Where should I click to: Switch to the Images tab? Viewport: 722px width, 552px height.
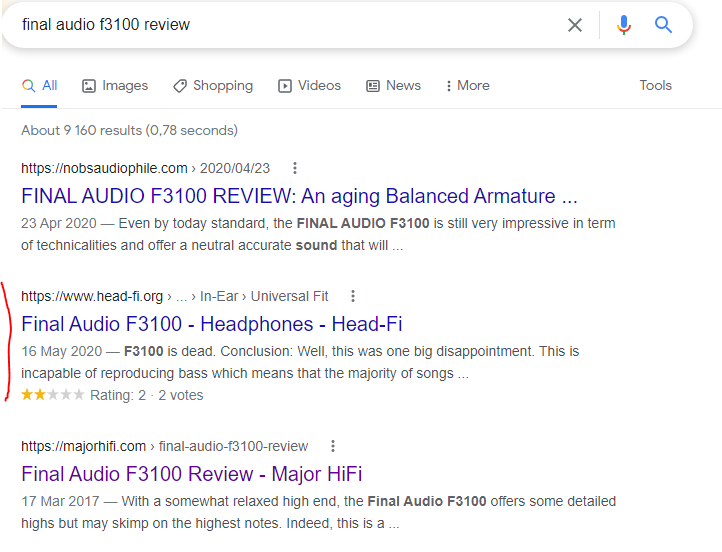(x=115, y=86)
